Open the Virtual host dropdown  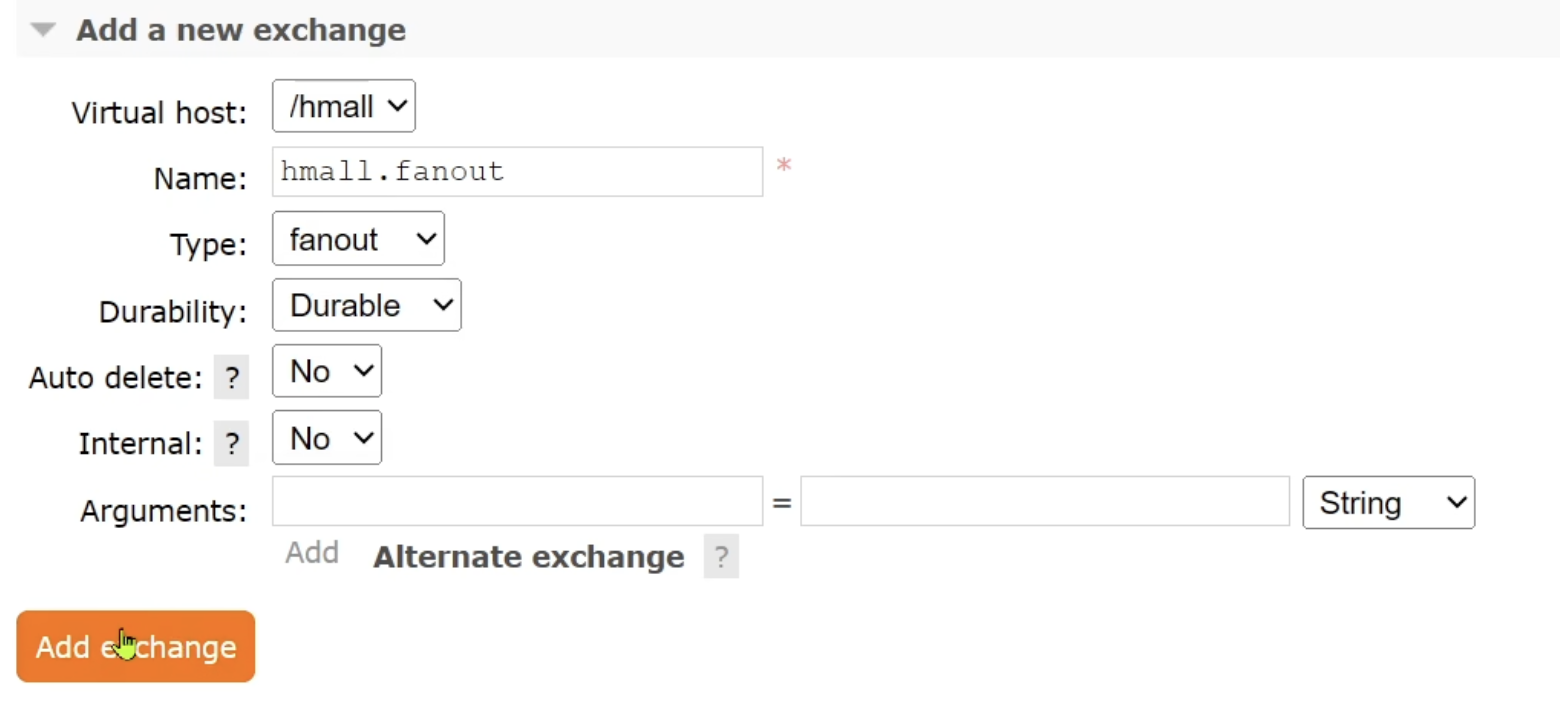(343, 106)
